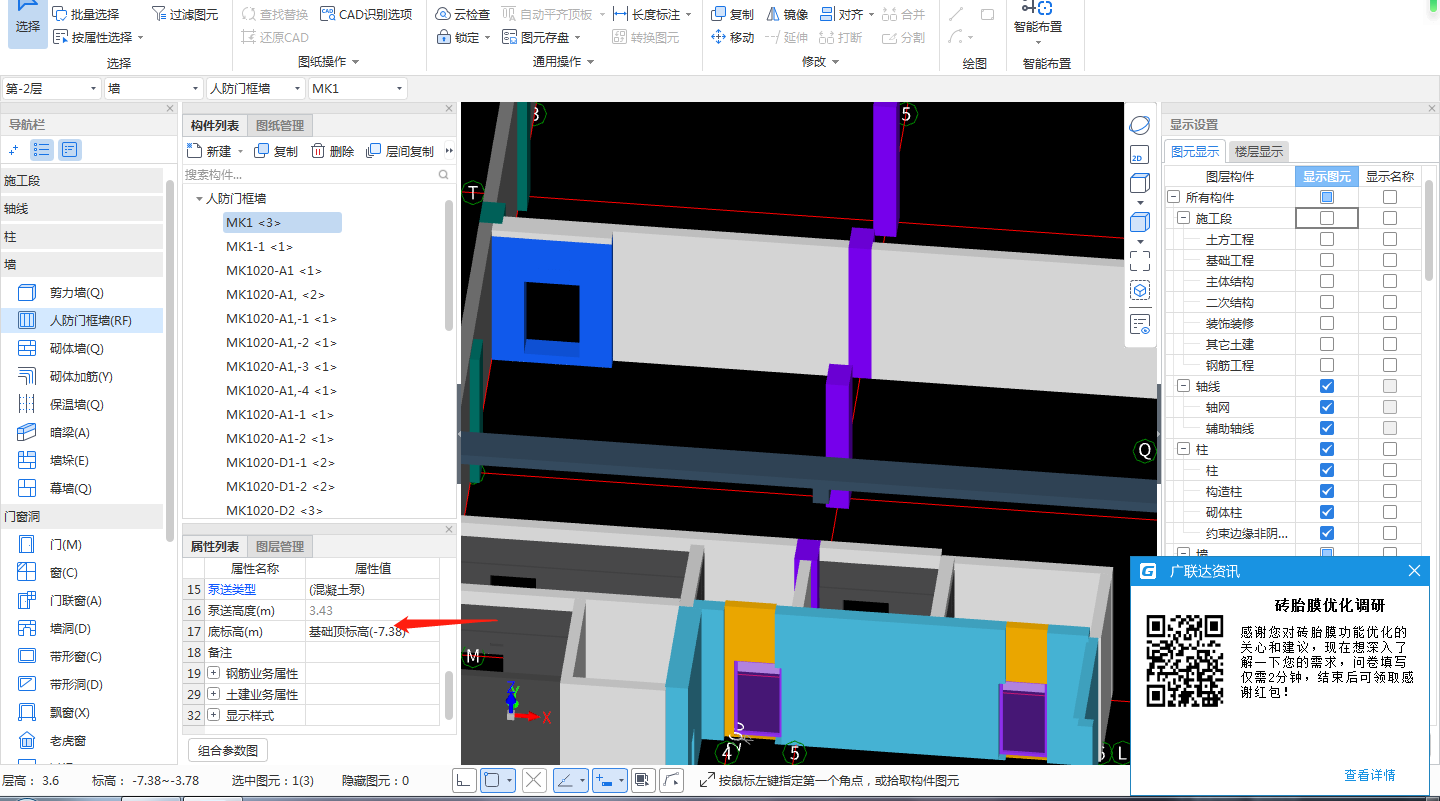The image size is (1440, 801).
Task: Open 图纸操作 group menu
Action: tap(329, 62)
